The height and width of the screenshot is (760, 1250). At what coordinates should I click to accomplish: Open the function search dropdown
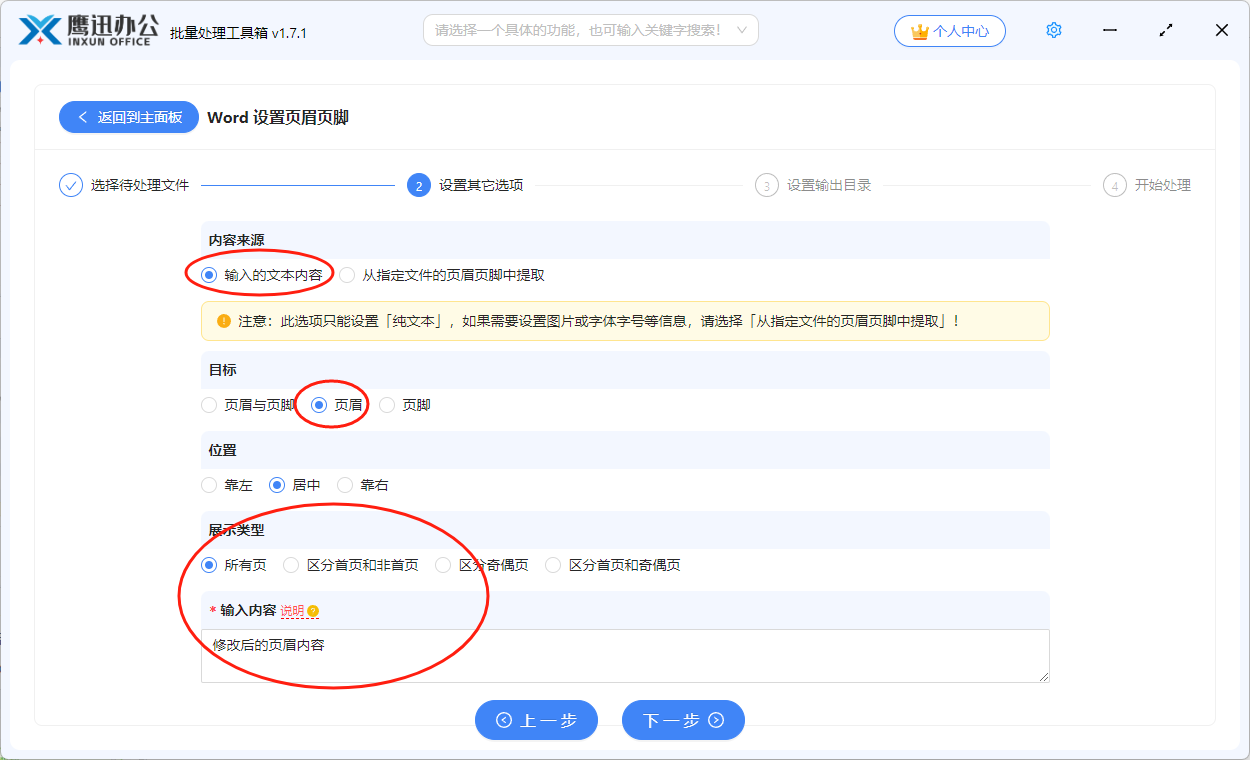(x=590, y=30)
